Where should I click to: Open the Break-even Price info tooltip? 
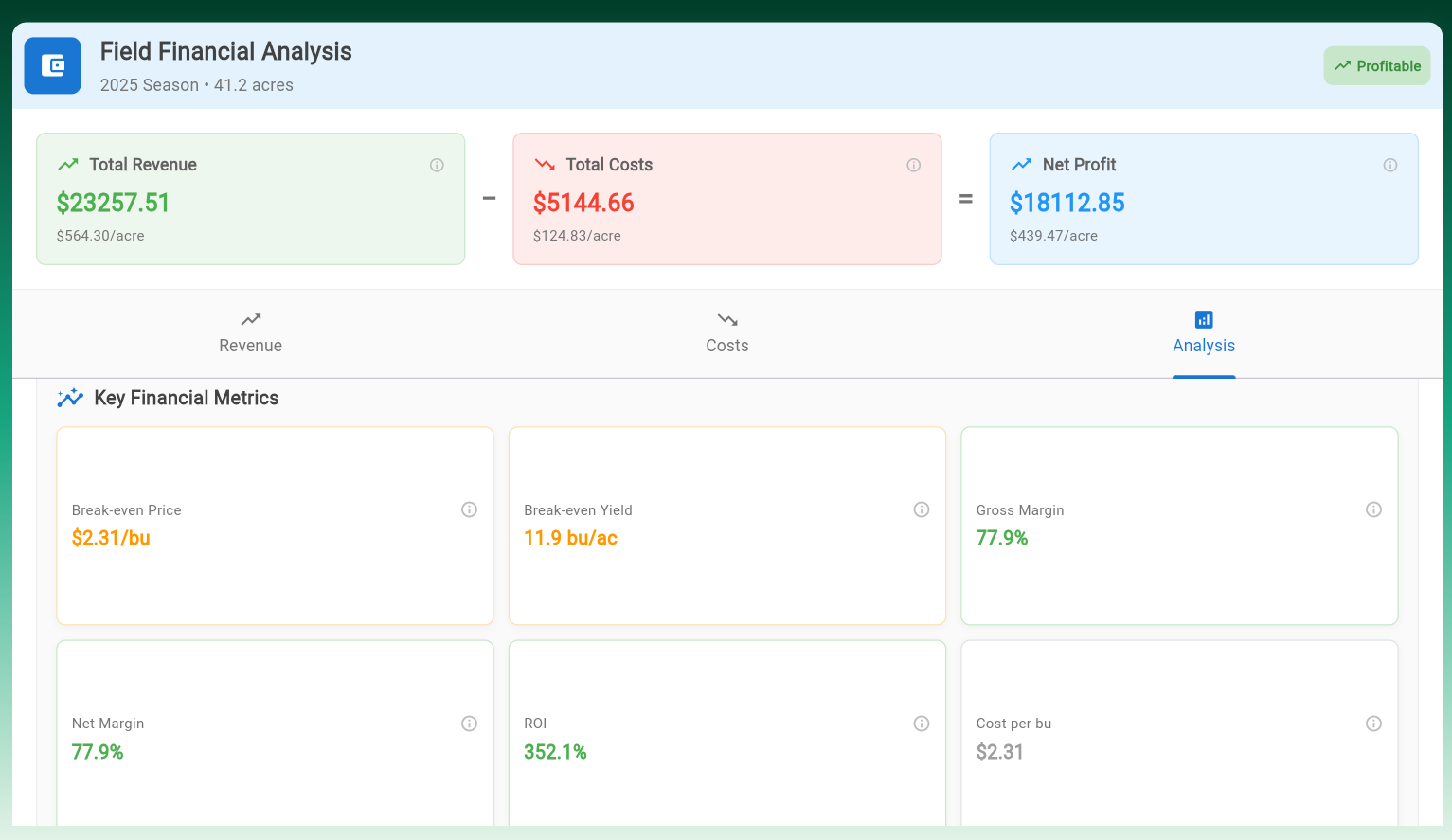(469, 509)
